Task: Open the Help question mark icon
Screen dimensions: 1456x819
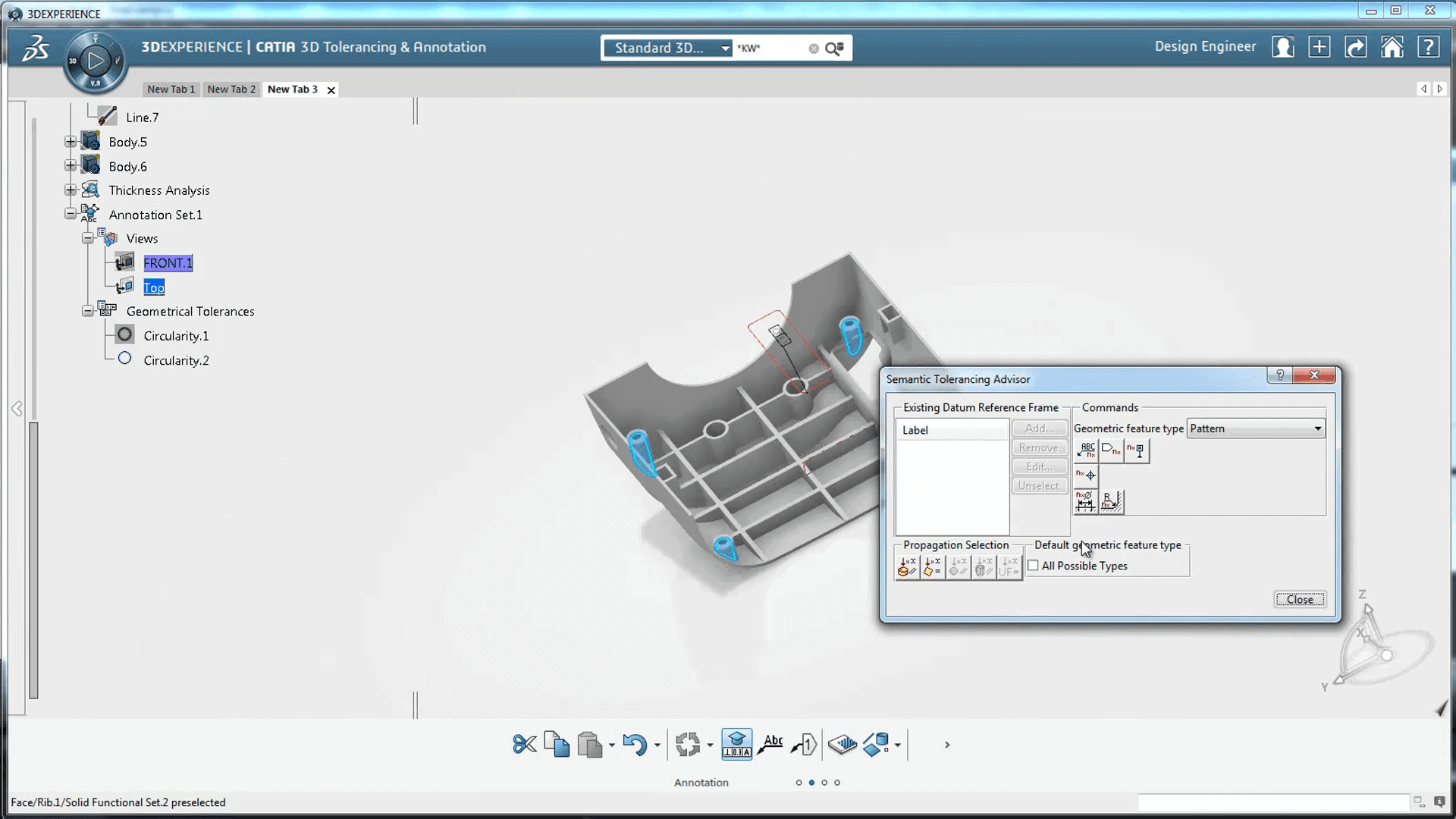Action: (1429, 47)
